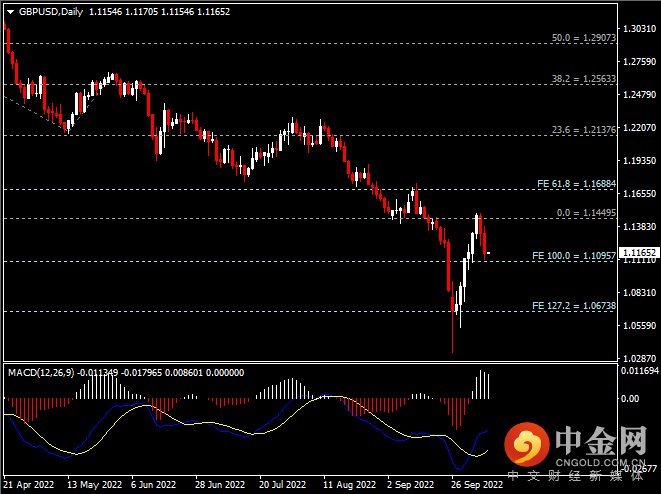Open the chart dropdown triangle beside GBPUSD
This screenshot has width=661, height=494.
11,12
